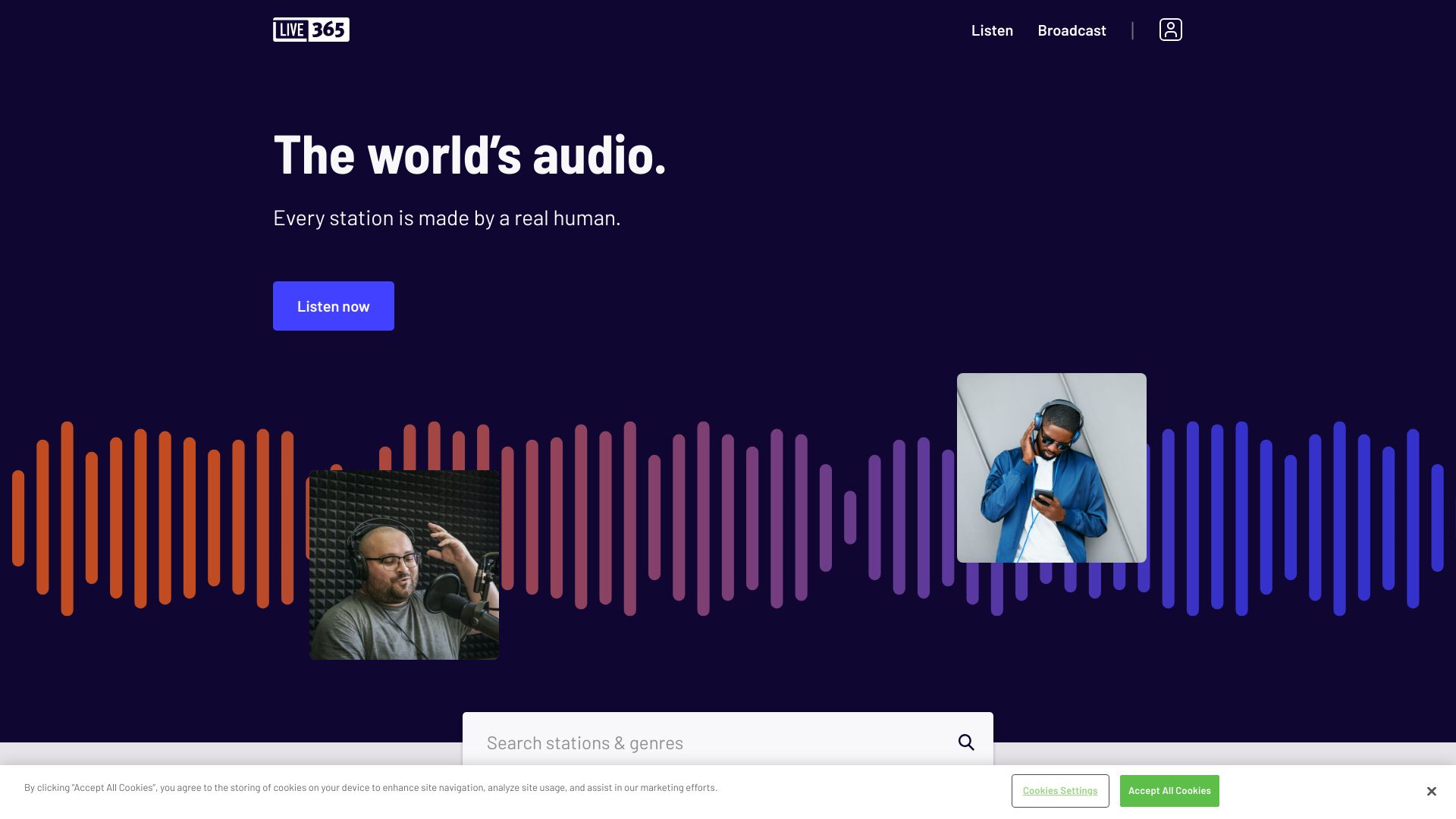Click the podcaster with microphone photo

tap(404, 565)
